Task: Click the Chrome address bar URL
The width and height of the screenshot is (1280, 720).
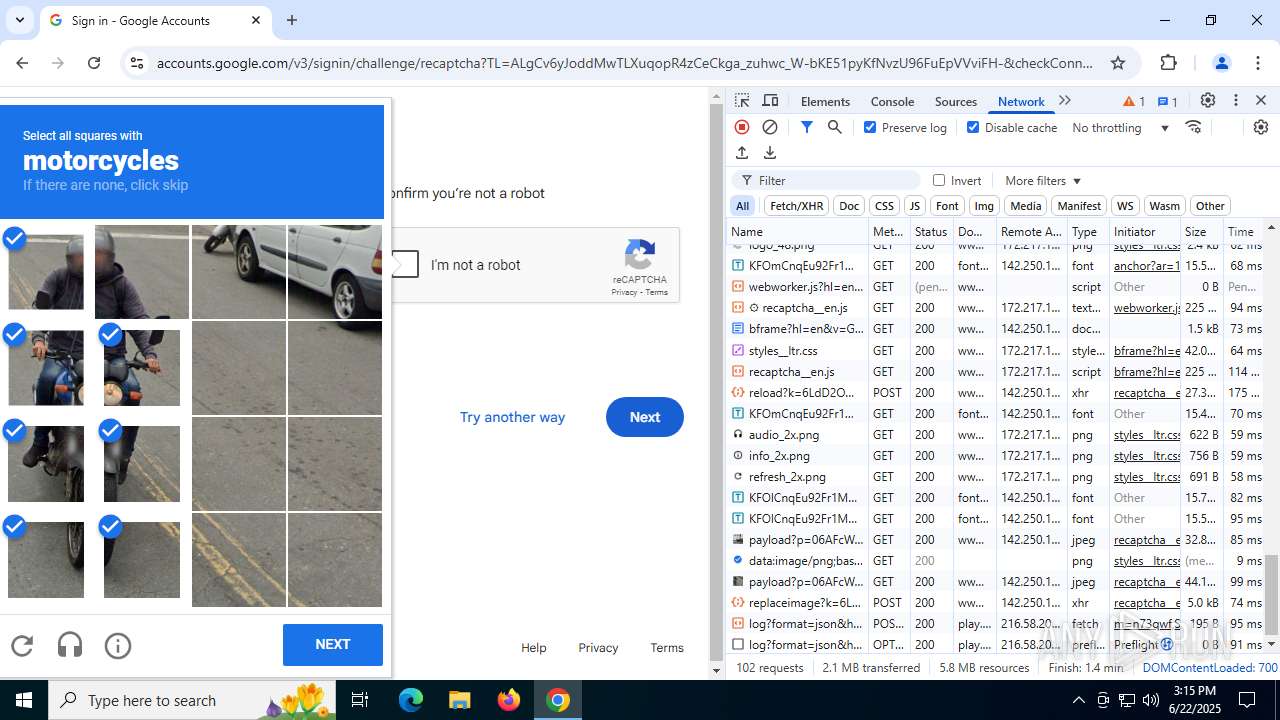Action: pyautogui.click(x=625, y=63)
